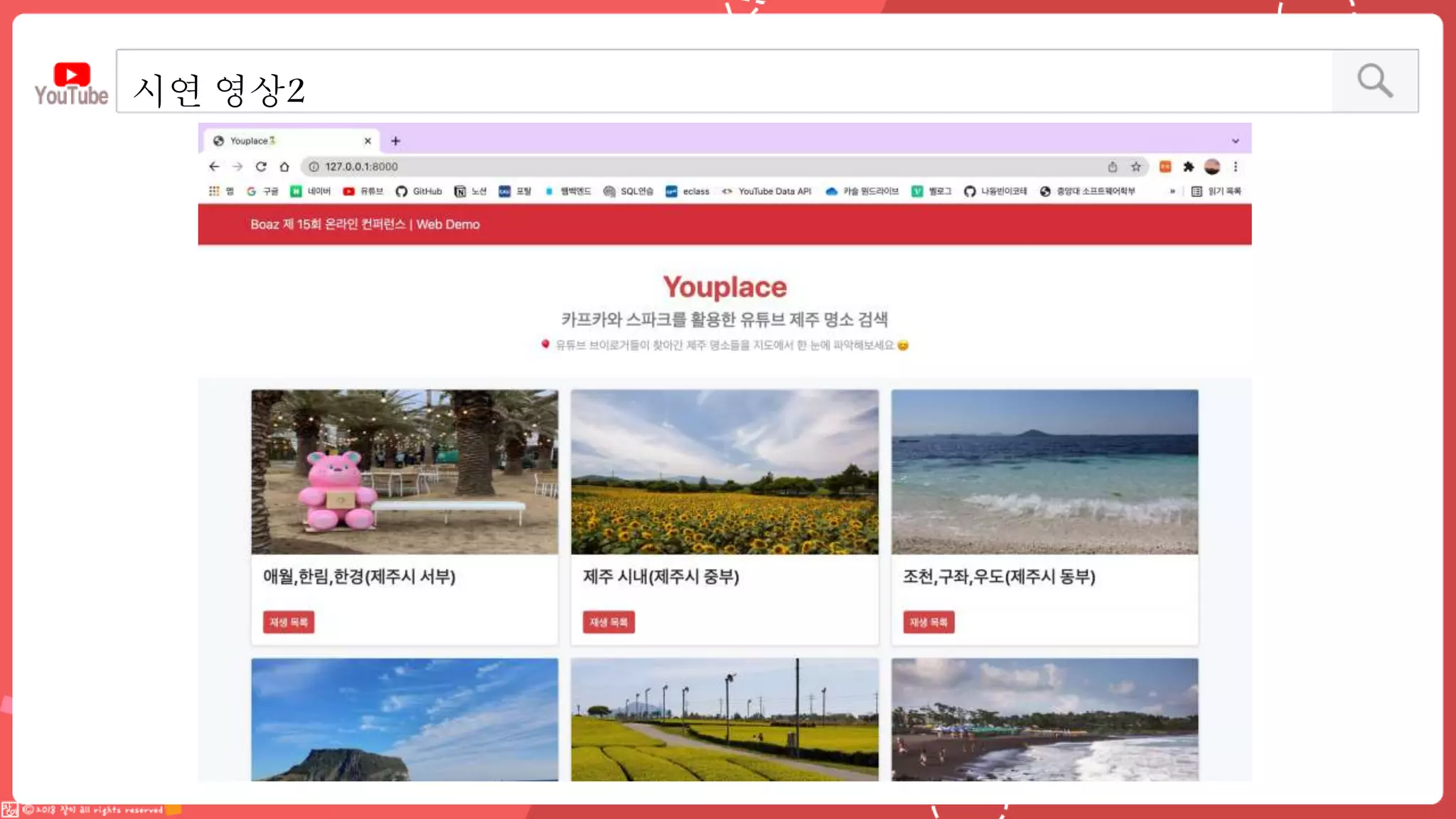This screenshot has height=819, width=1456.
Task: Bookmark page with the star icon
Action: [1136, 166]
